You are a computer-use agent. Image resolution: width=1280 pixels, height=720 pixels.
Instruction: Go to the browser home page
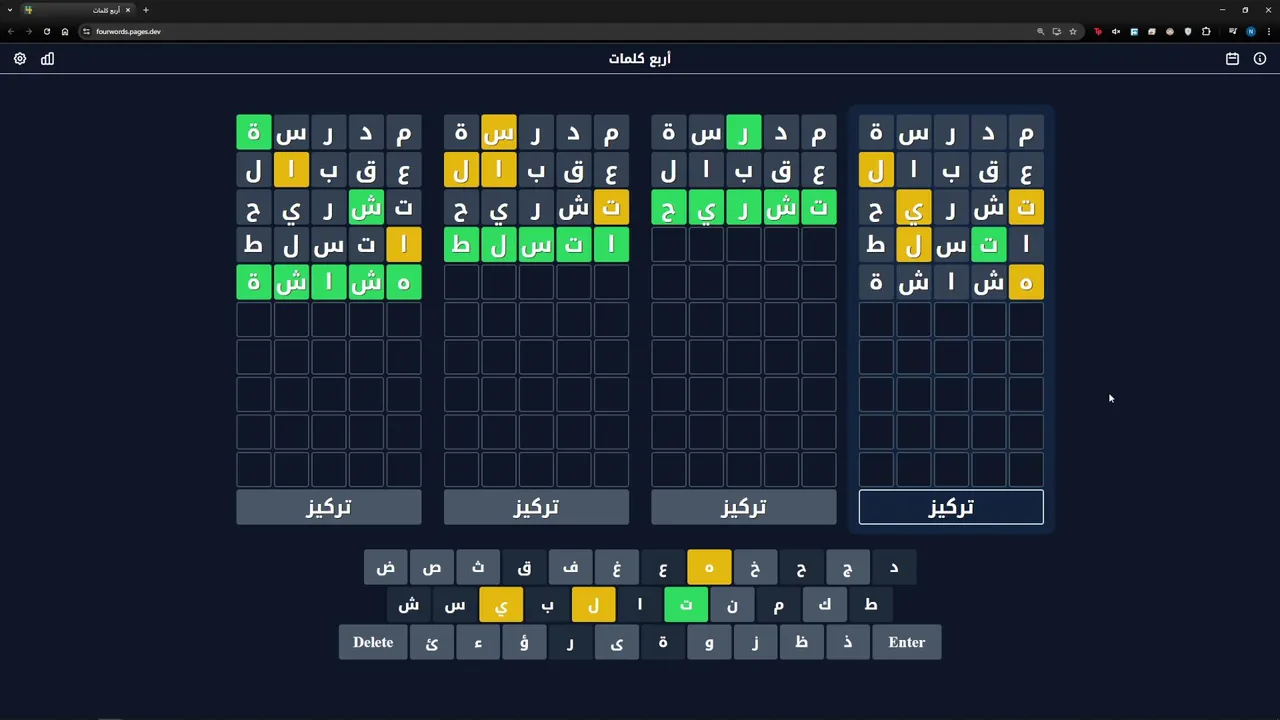65,31
